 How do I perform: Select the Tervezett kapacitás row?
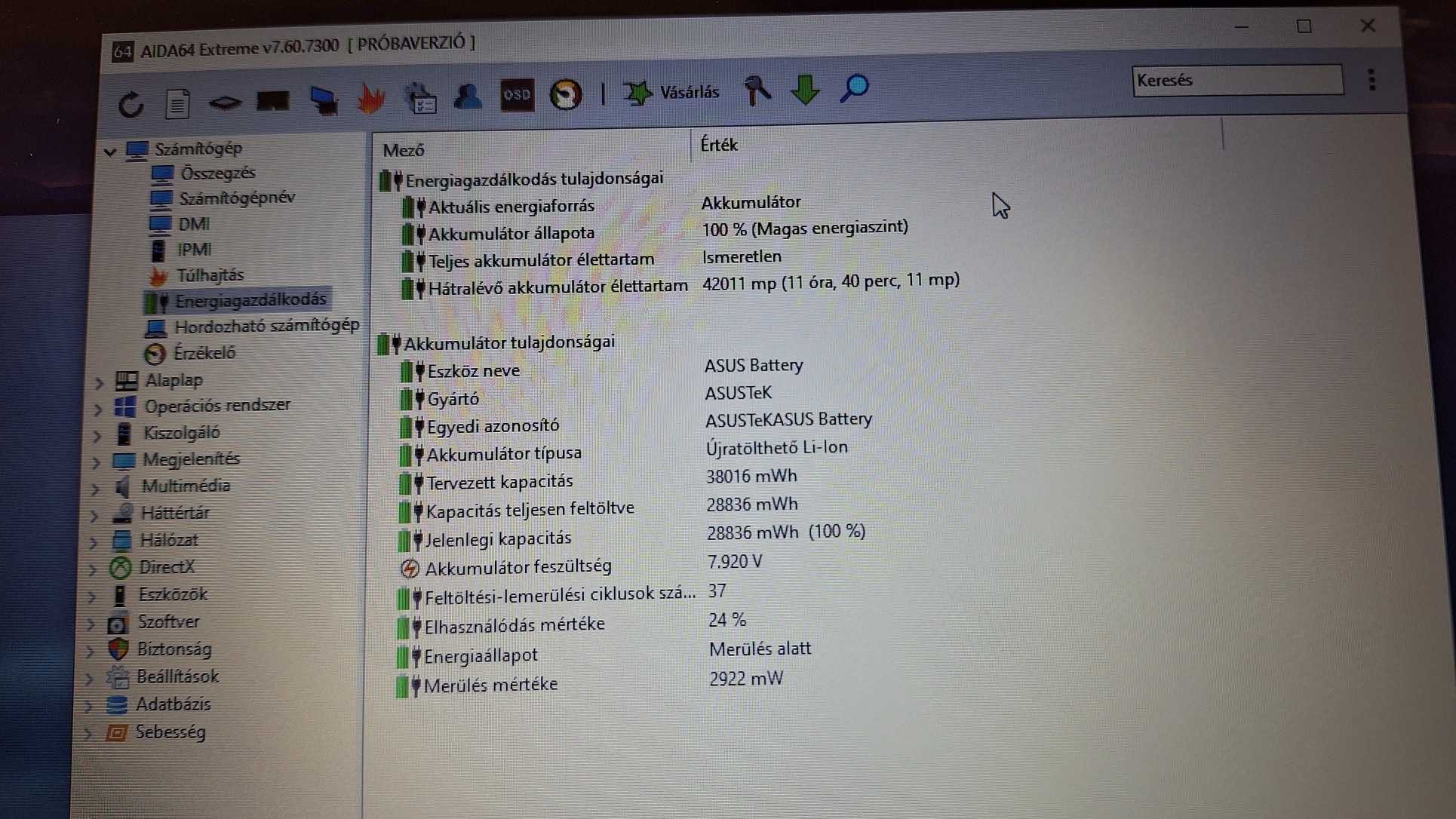point(499,482)
